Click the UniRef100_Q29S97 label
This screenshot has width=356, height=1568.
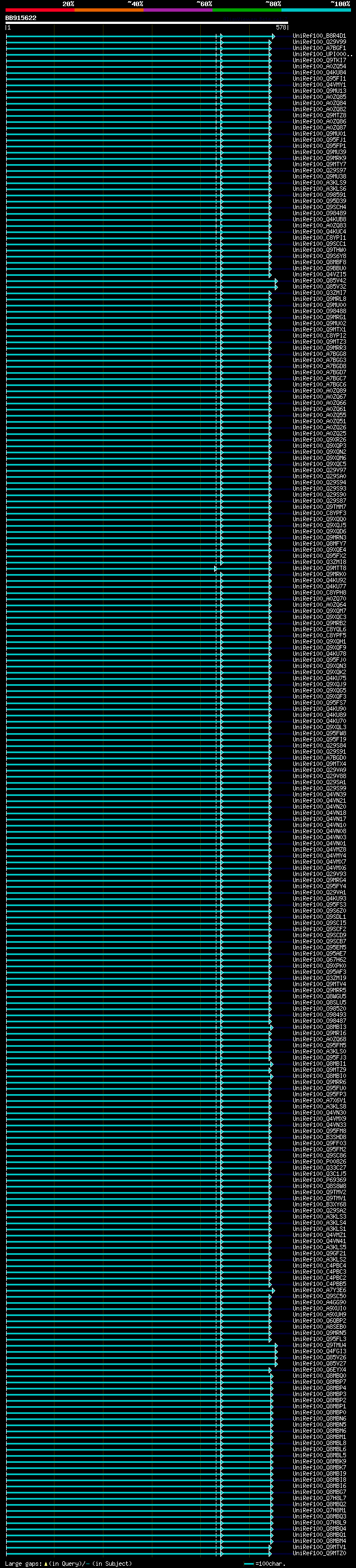coord(319,170)
